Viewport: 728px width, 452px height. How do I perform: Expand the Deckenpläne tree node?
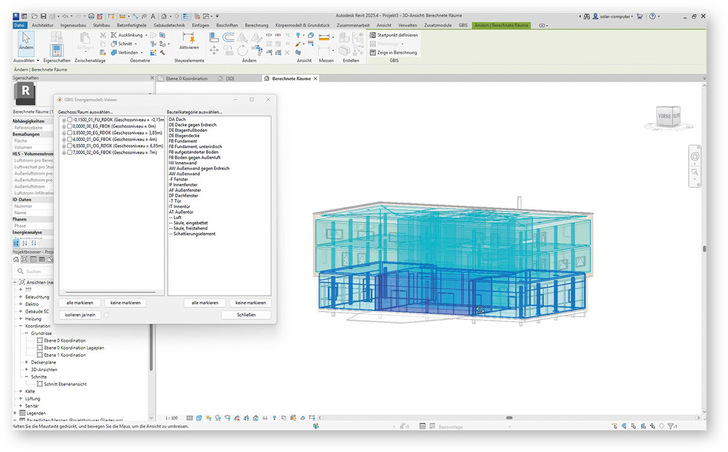tap(27, 362)
